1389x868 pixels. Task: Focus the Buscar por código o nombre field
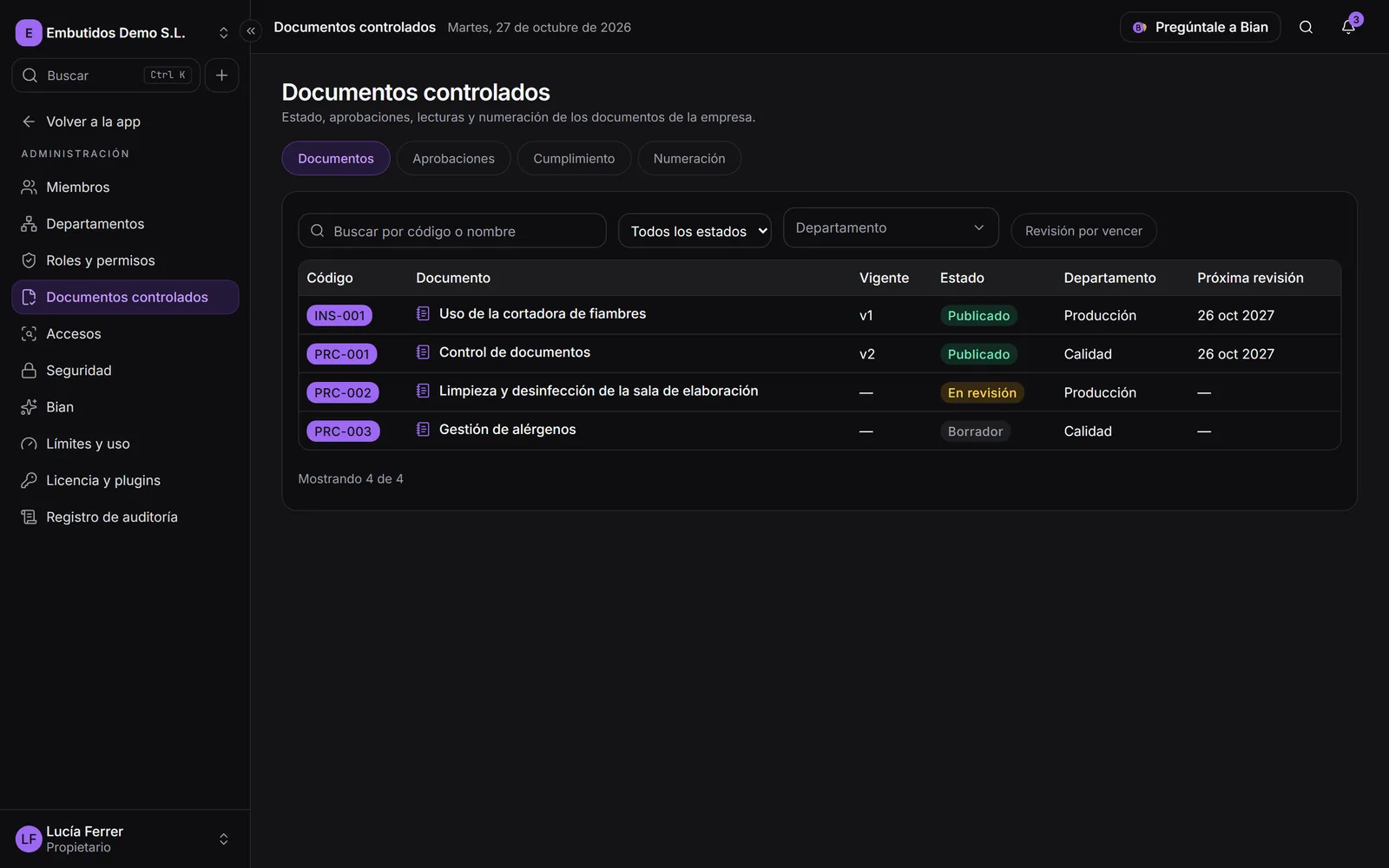(x=452, y=231)
